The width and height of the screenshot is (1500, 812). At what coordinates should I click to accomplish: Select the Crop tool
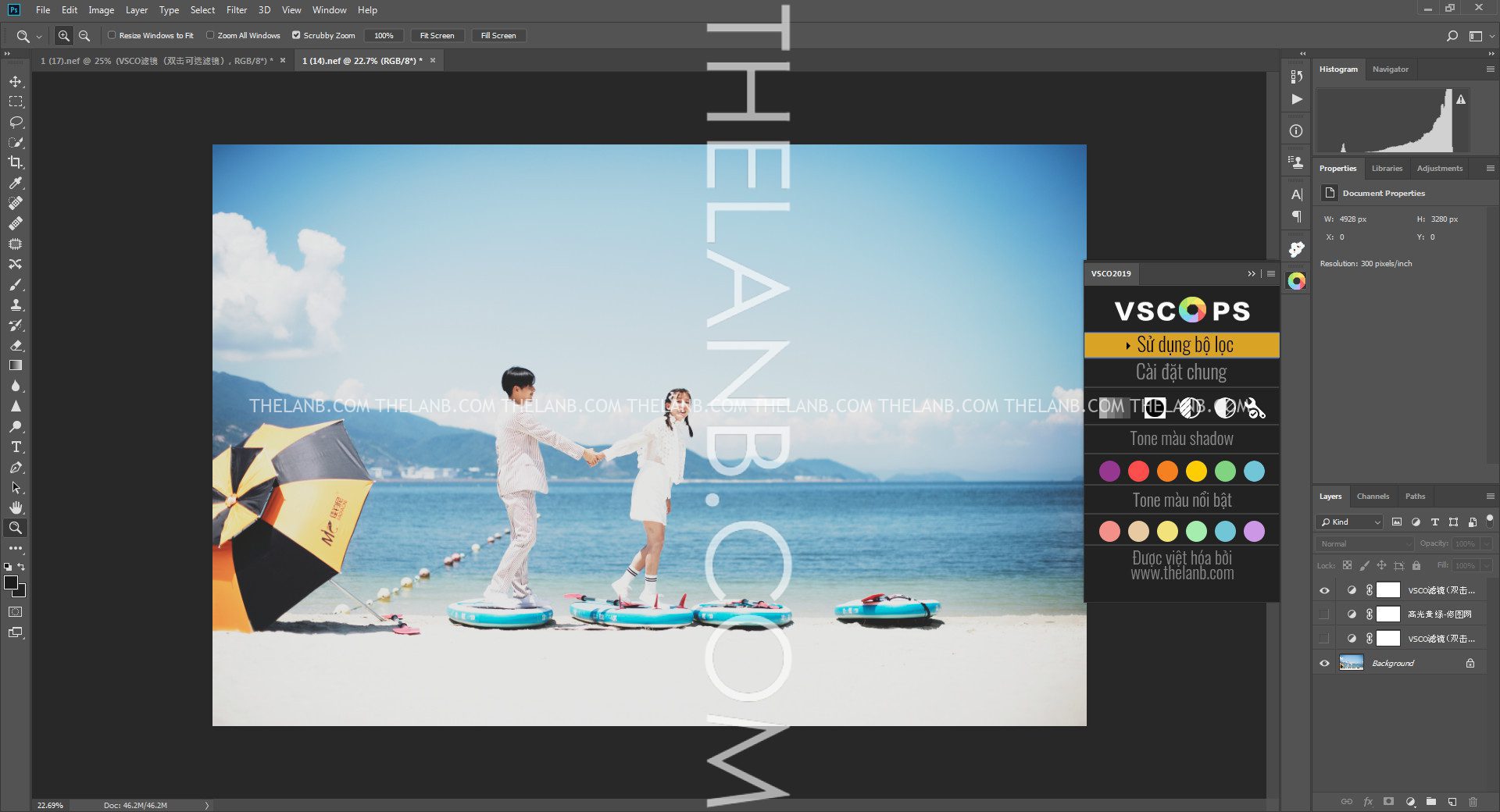[16, 162]
